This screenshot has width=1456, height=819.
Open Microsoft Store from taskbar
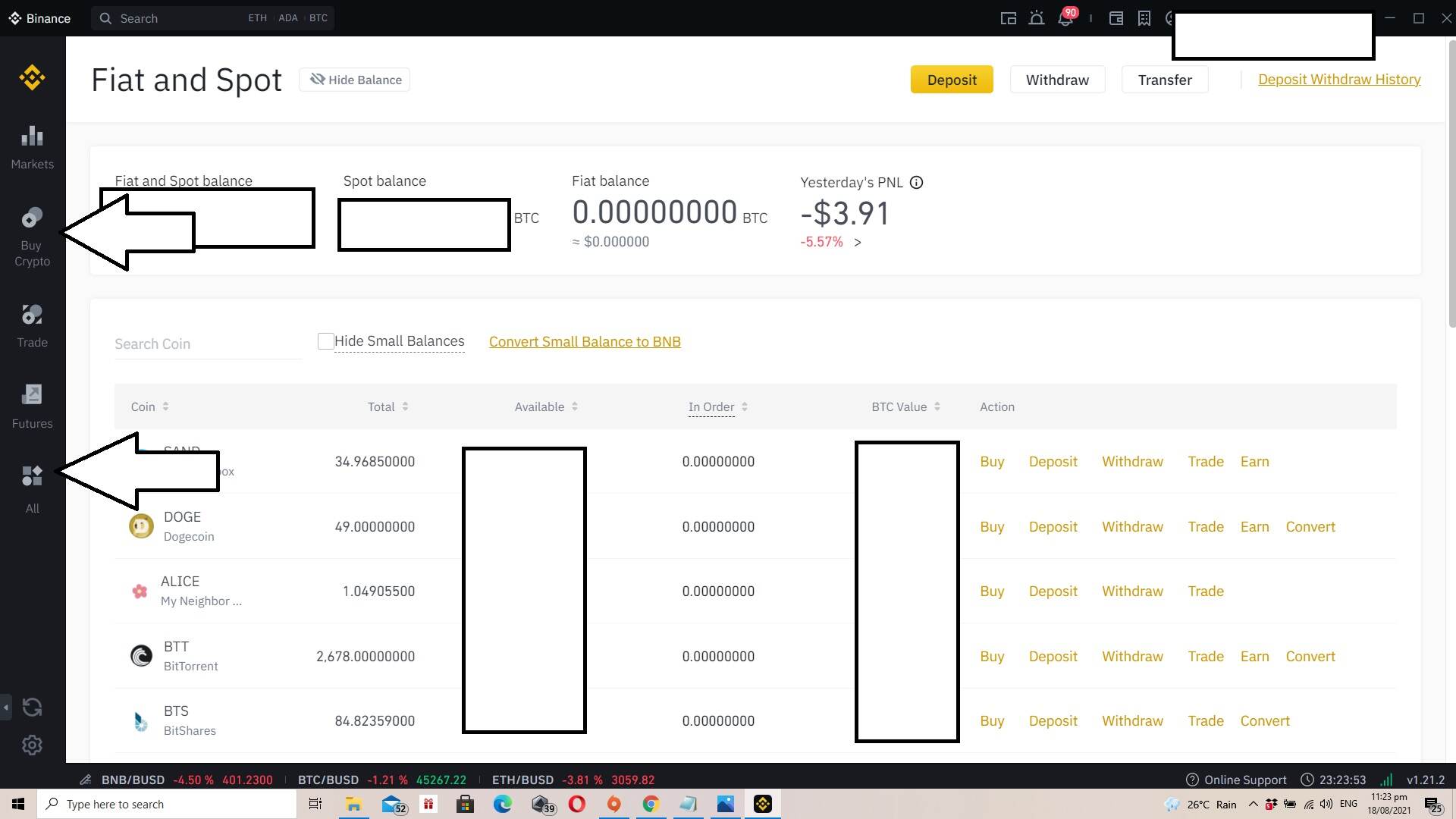pyautogui.click(x=465, y=804)
